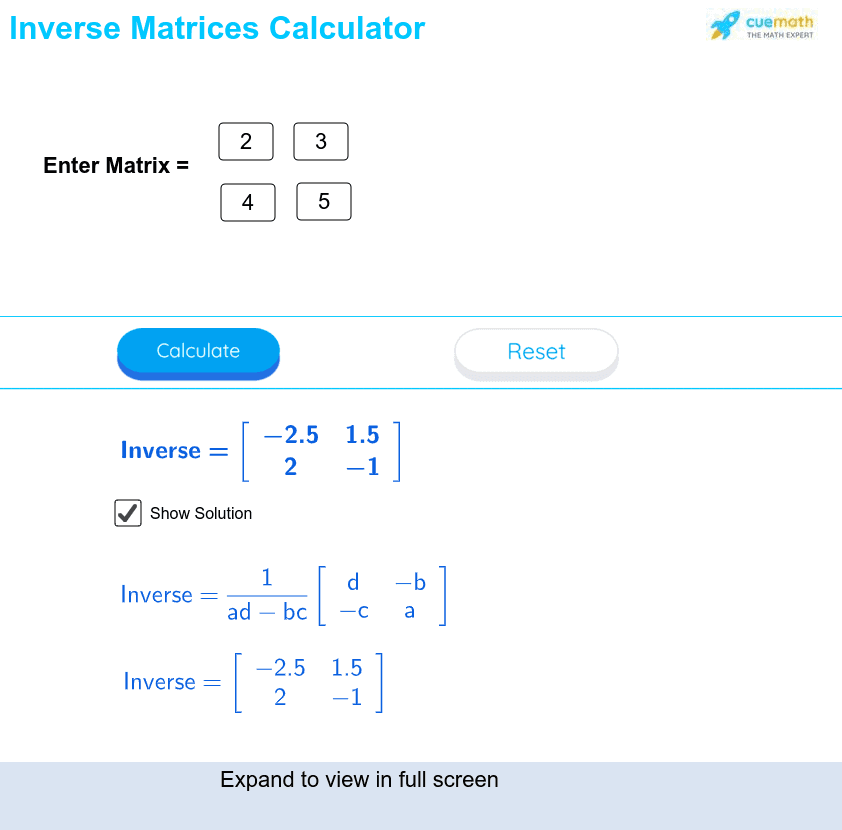
Task: Click the cuemath THE MATH EXPERT text
Action: tap(780, 27)
